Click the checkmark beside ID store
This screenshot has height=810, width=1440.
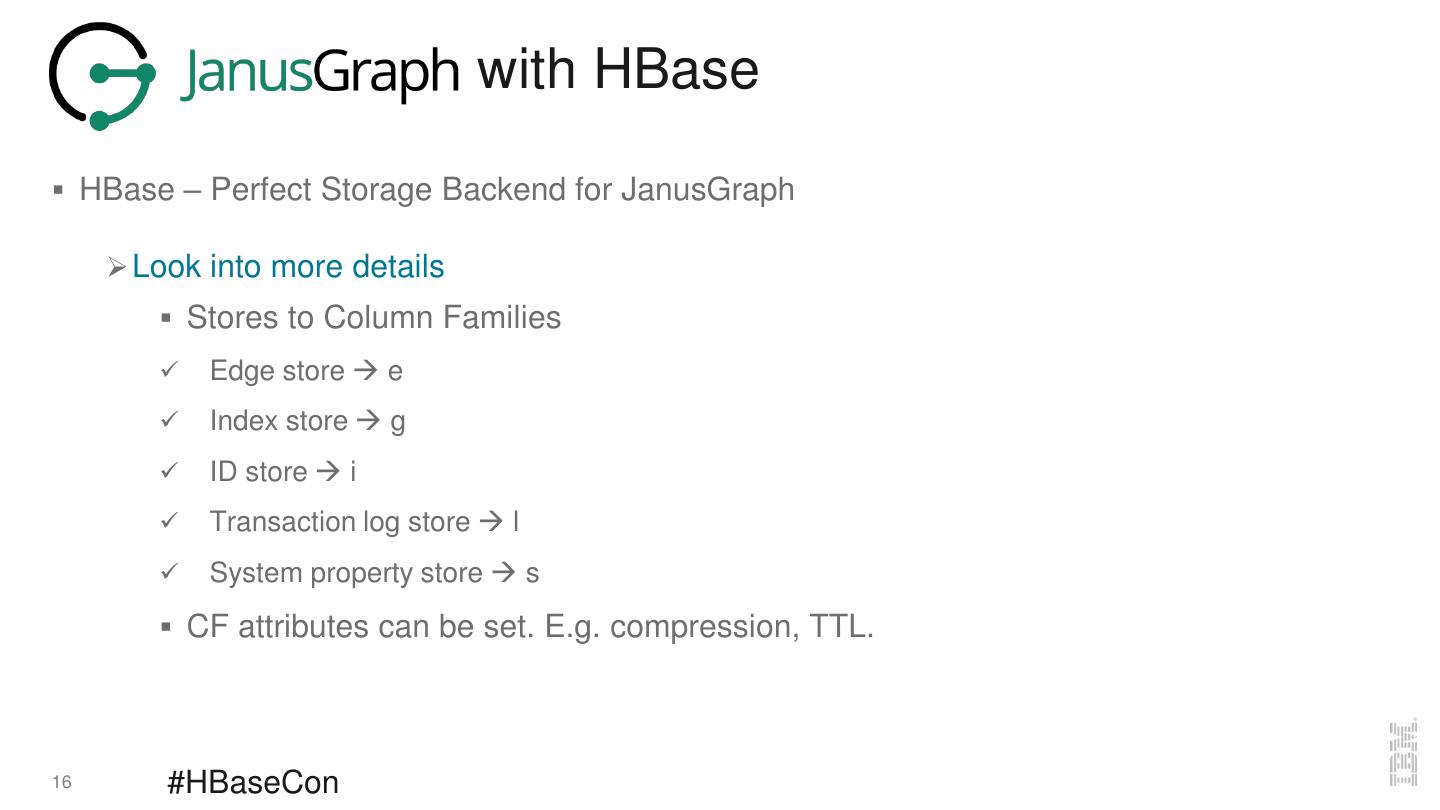[169, 471]
